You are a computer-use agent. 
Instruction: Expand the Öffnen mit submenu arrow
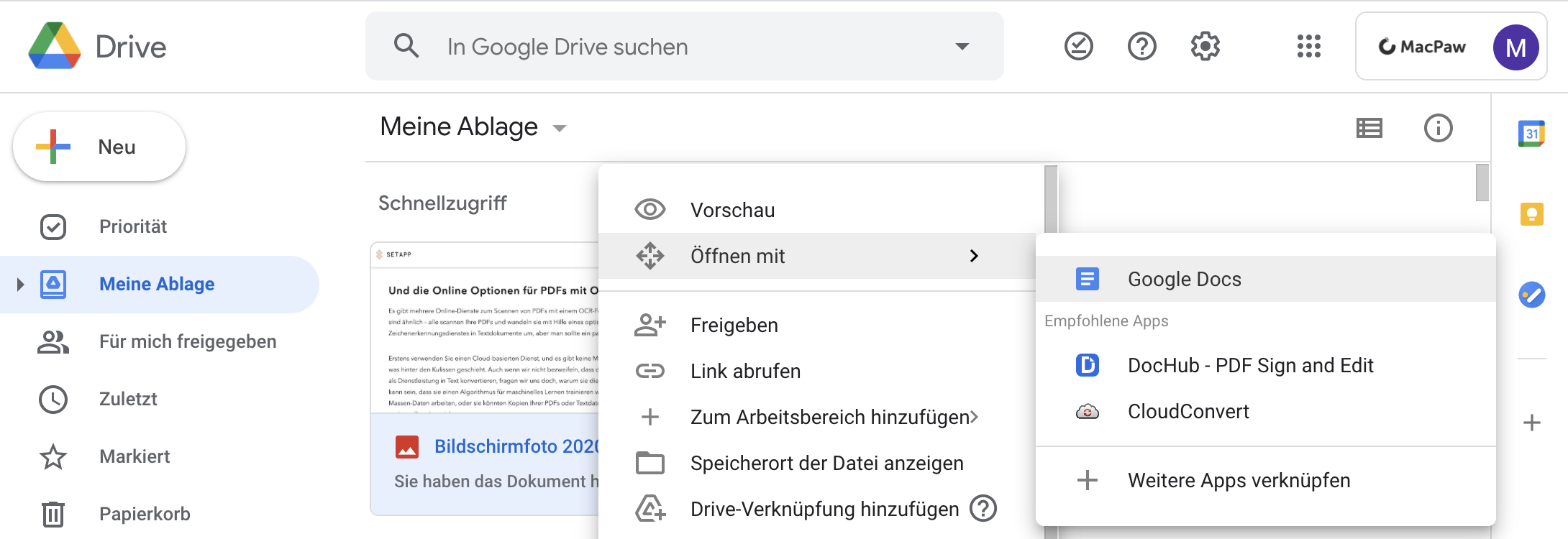point(974,256)
